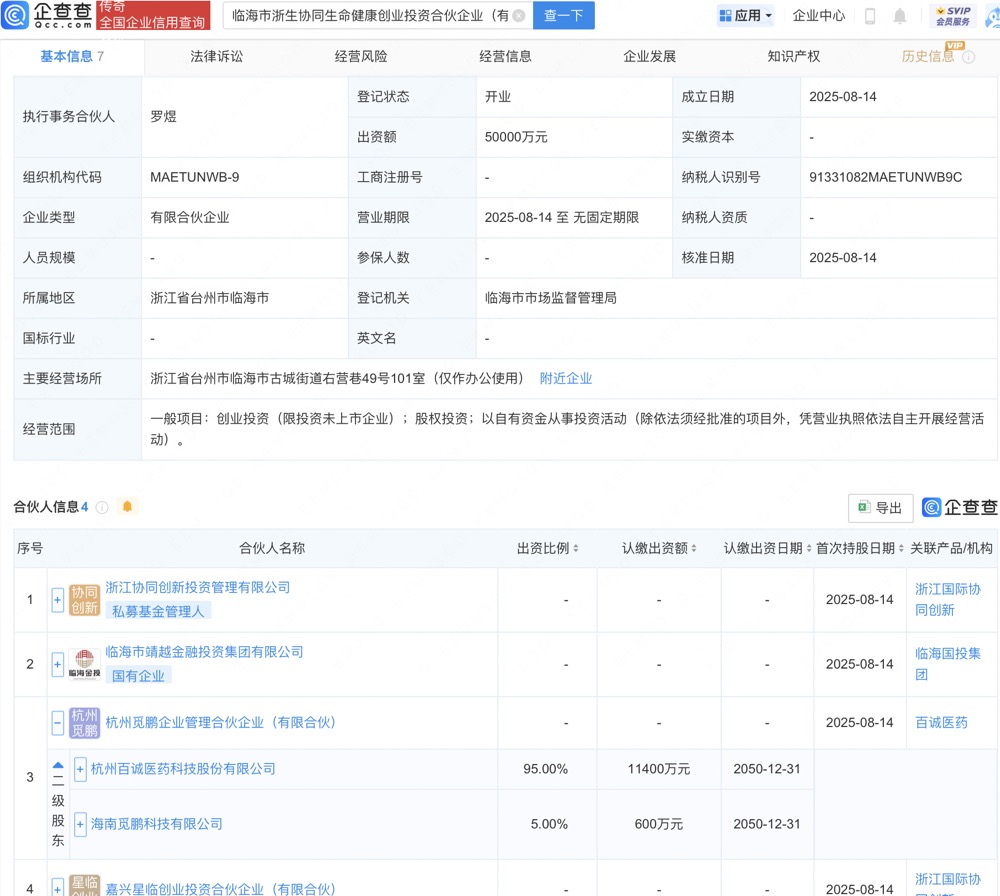Click the 查一下 search button
1000x896 pixels.
[x=563, y=16]
